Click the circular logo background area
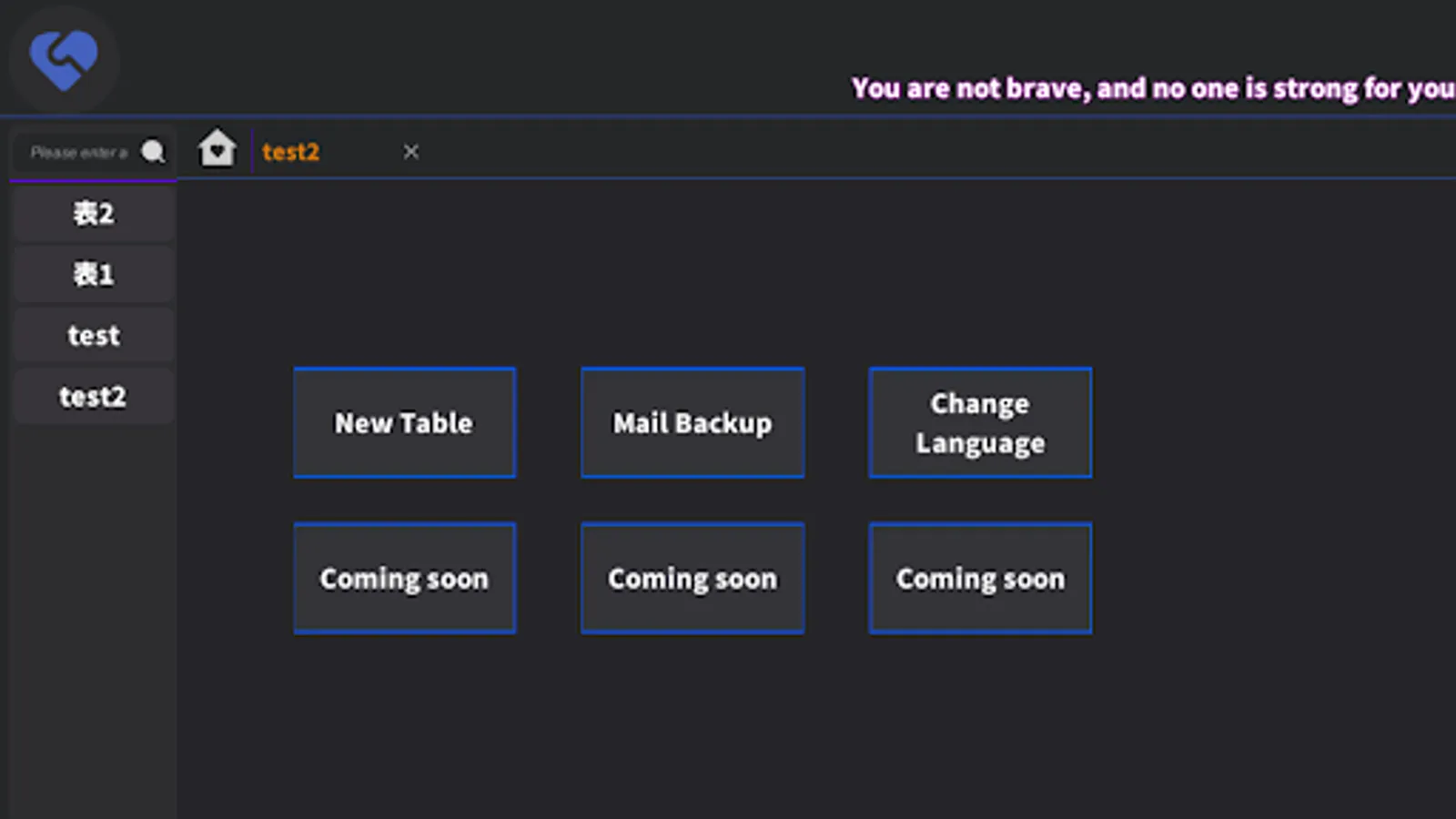1456x819 pixels. pos(64,57)
